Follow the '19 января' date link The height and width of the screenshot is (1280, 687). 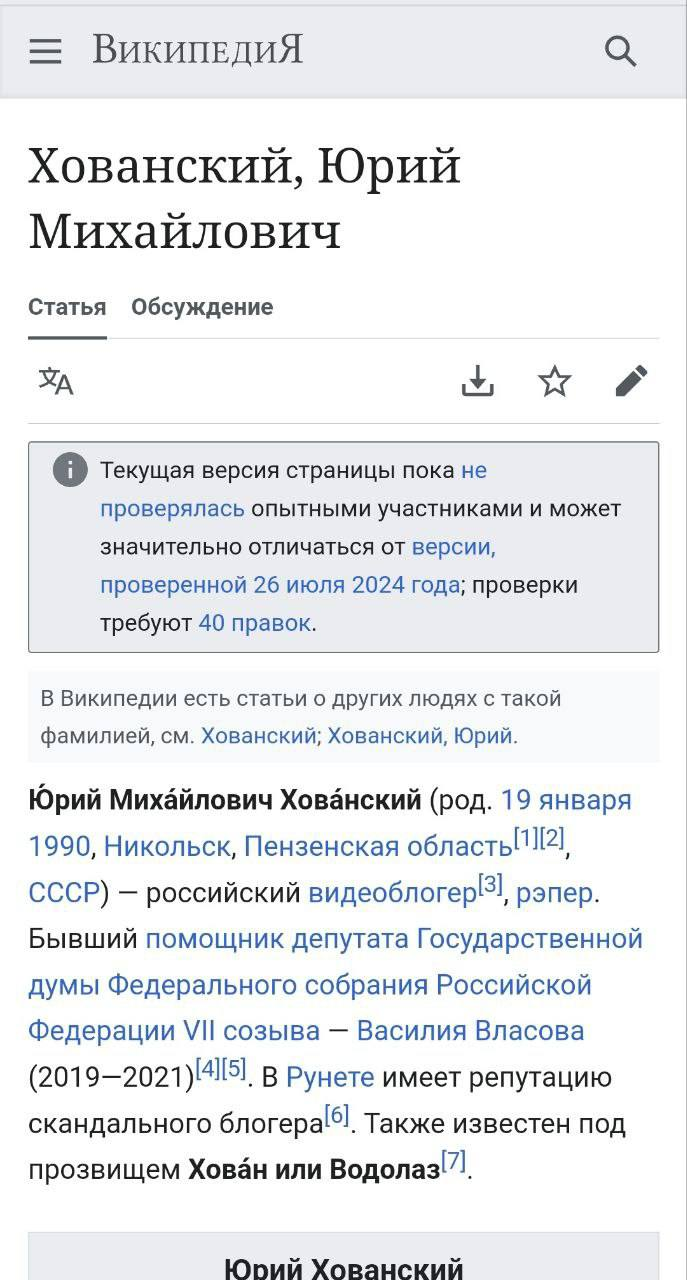(x=566, y=801)
